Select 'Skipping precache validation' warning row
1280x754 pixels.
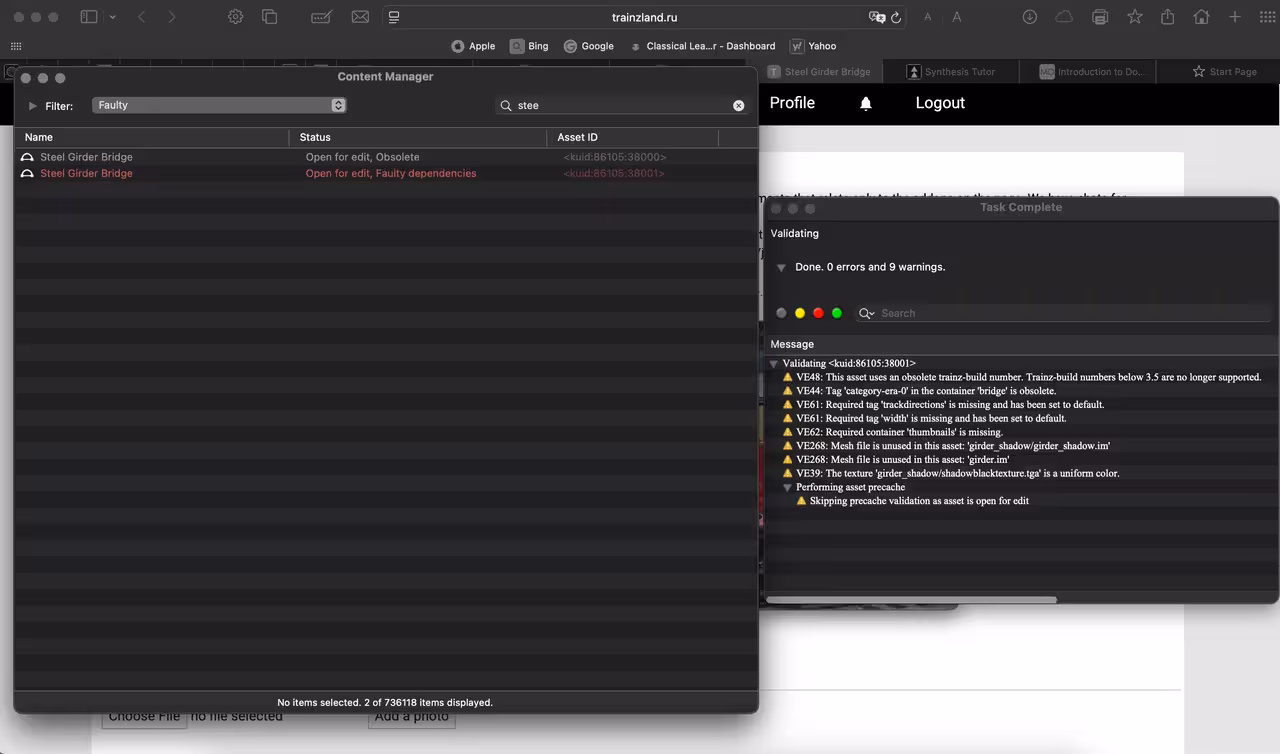(1022, 501)
